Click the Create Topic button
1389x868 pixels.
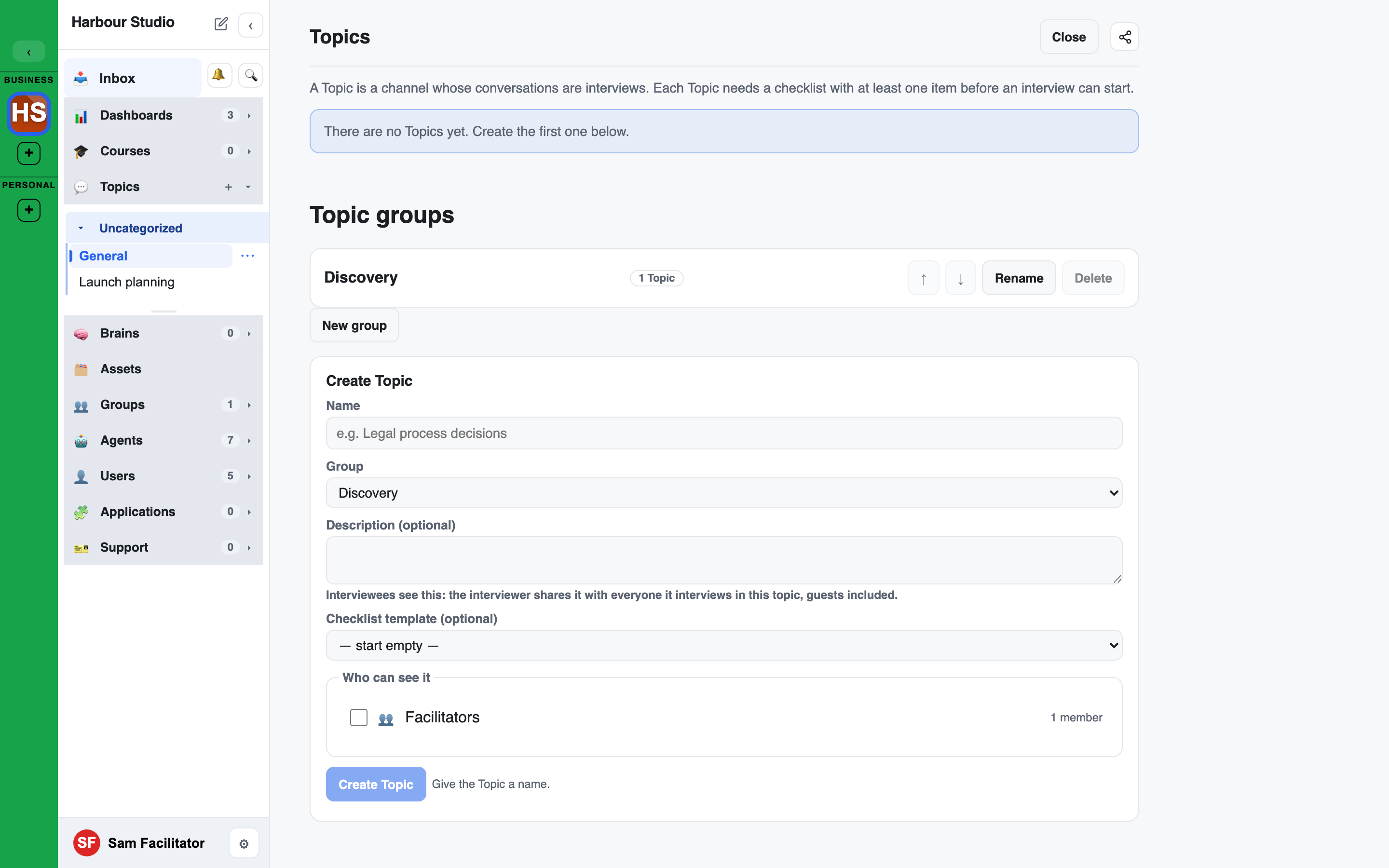pos(376,784)
